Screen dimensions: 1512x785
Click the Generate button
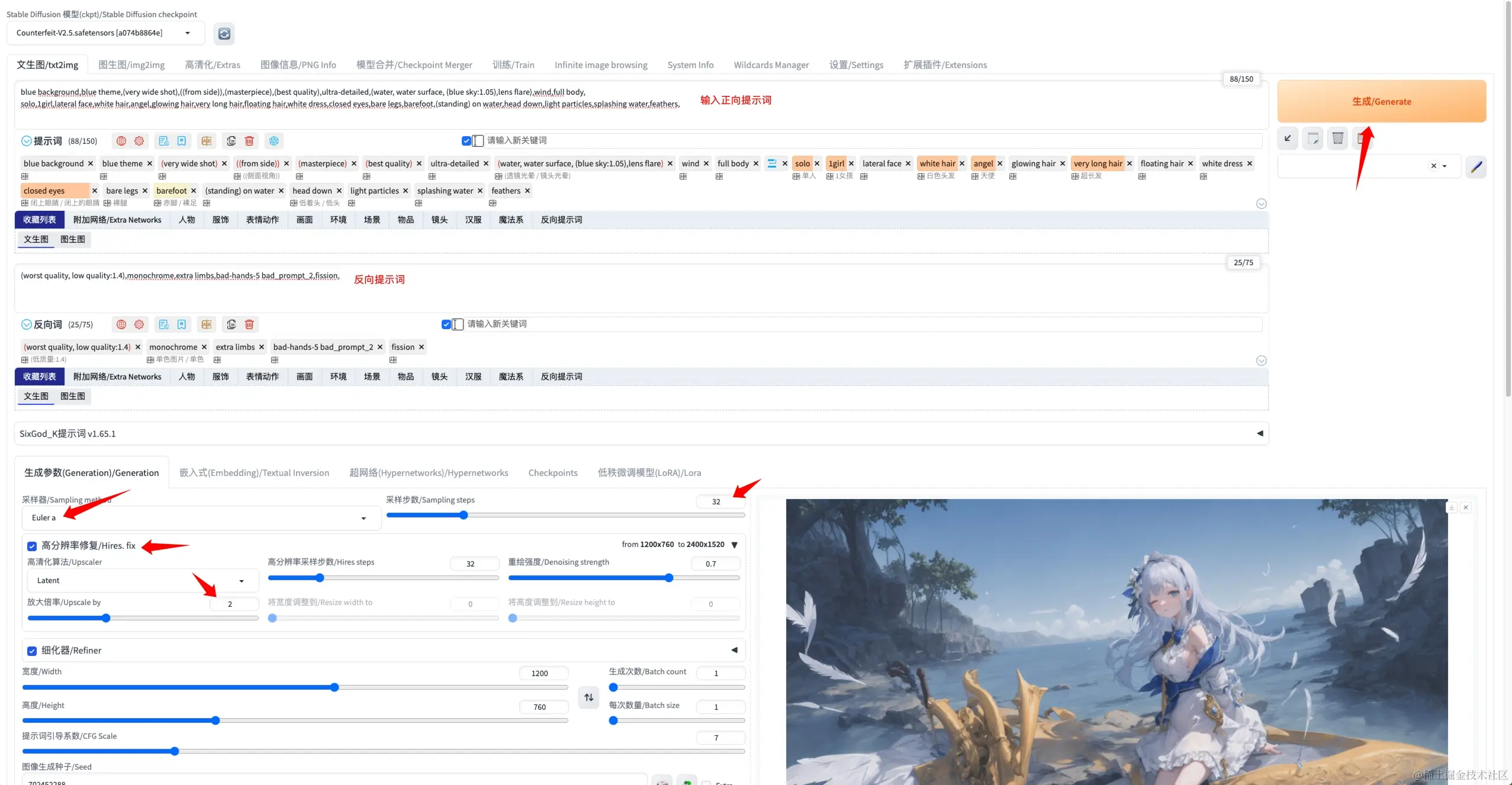pyautogui.click(x=1381, y=101)
